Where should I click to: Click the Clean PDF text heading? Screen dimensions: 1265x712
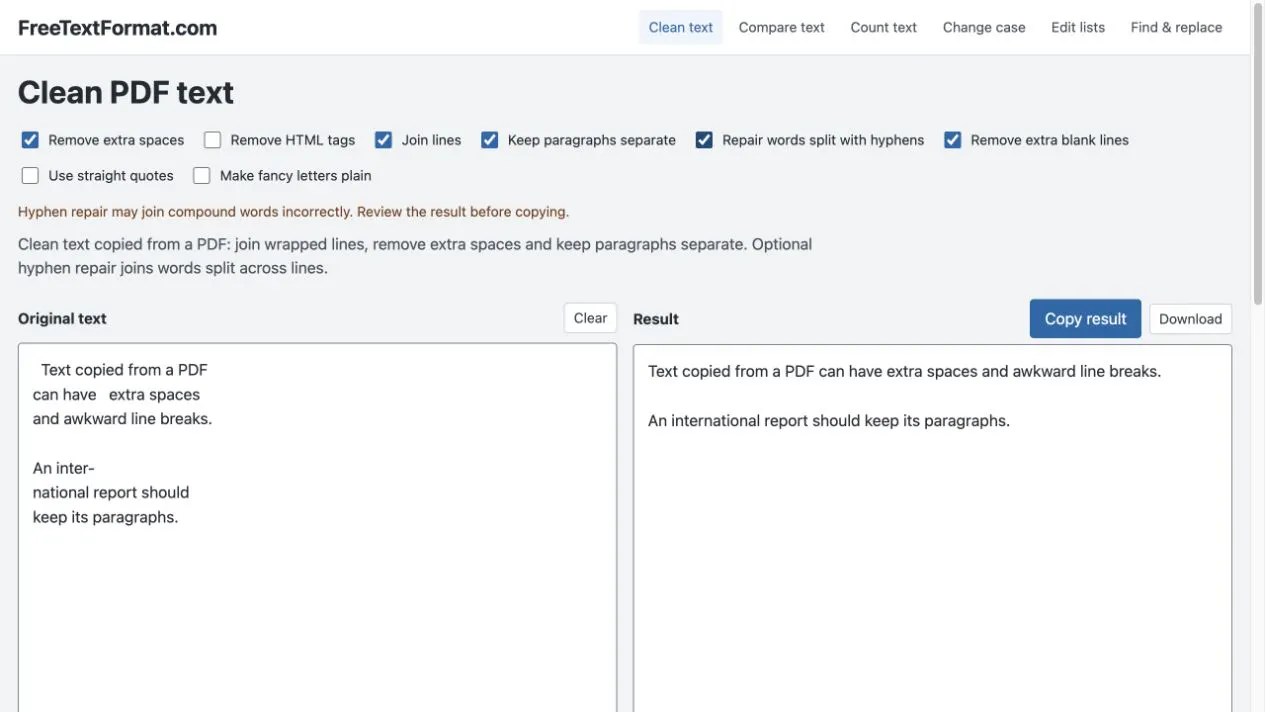[126, 93]
